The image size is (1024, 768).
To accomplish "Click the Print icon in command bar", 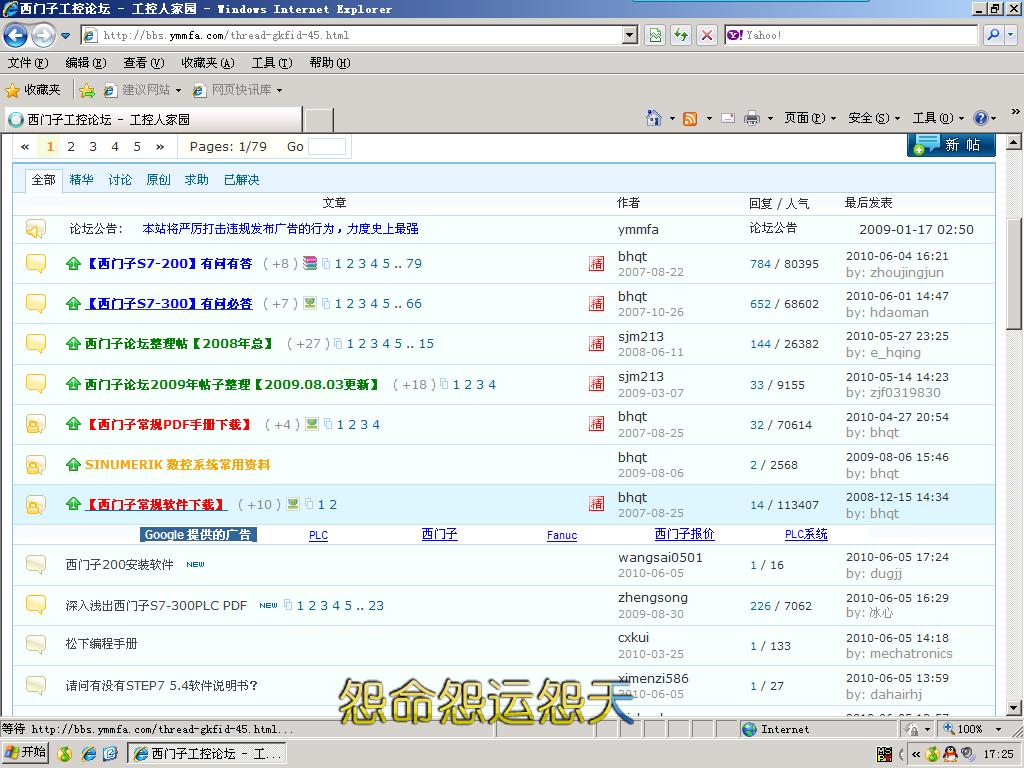I will tap(752, 118).
